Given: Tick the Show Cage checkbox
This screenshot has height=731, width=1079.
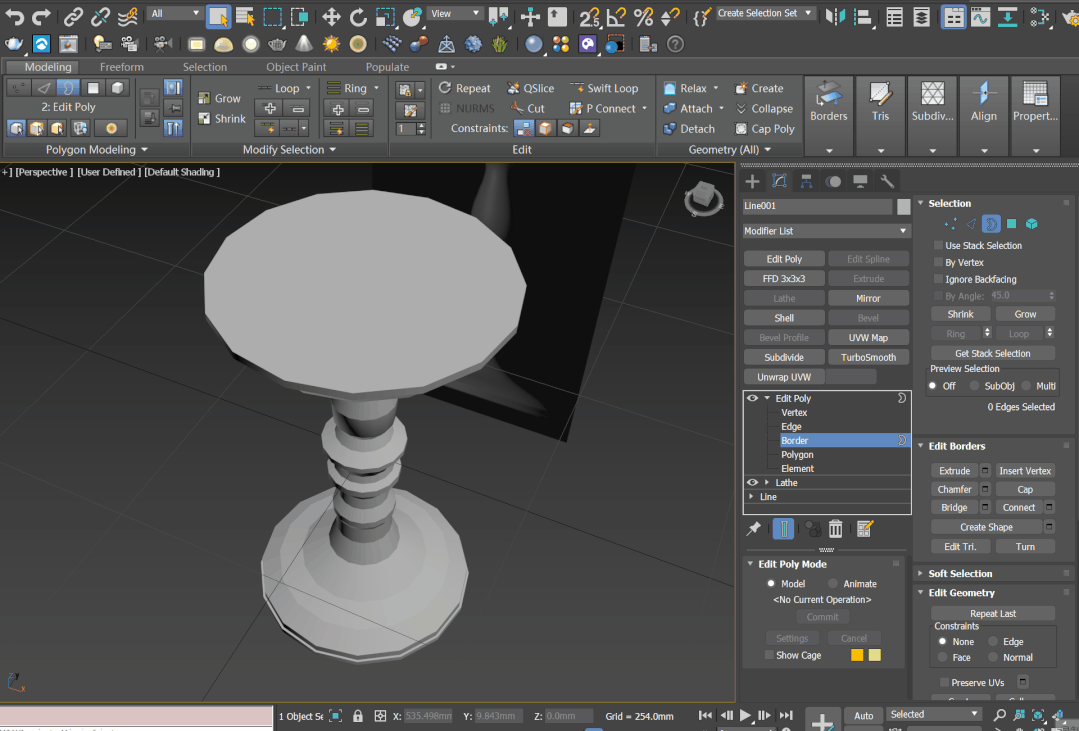Looking at the screenshot, I should pos(769,655).
